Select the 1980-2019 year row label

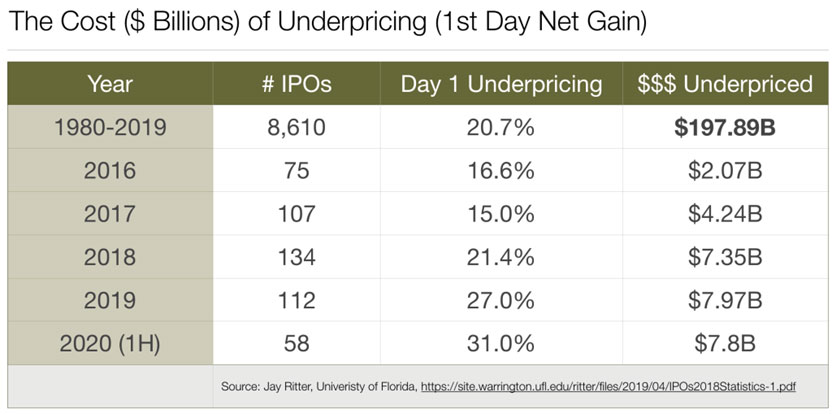[110, 127]
